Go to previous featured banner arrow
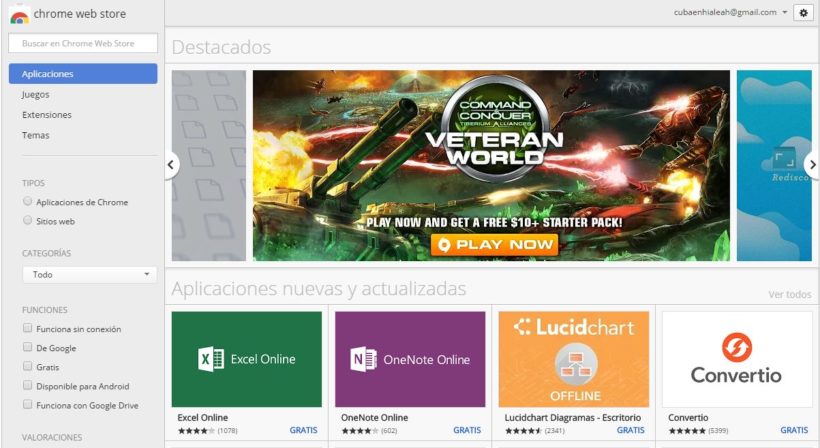This screenshot has height=448, width=820. coord(171,165)
